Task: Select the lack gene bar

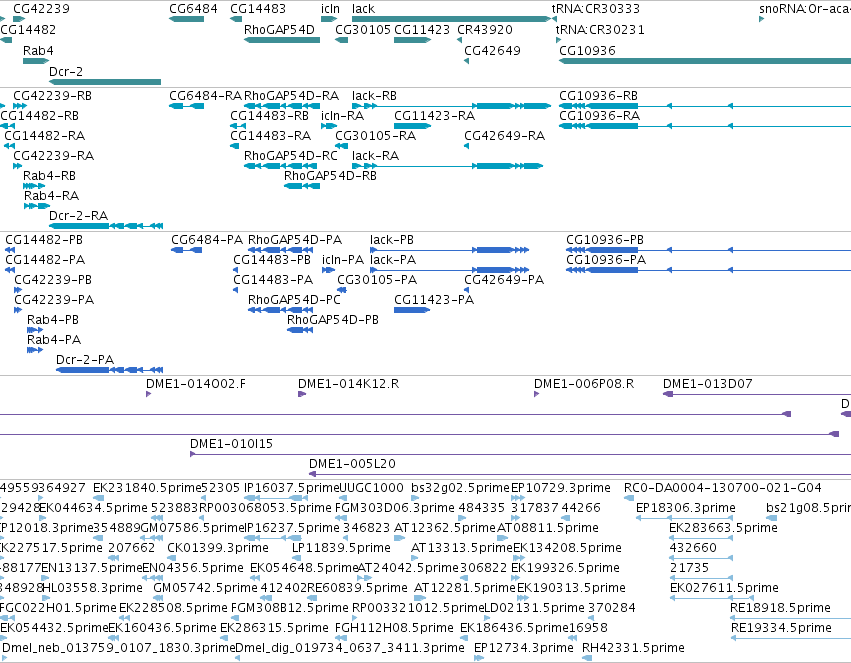Action: tap(451, 19)
